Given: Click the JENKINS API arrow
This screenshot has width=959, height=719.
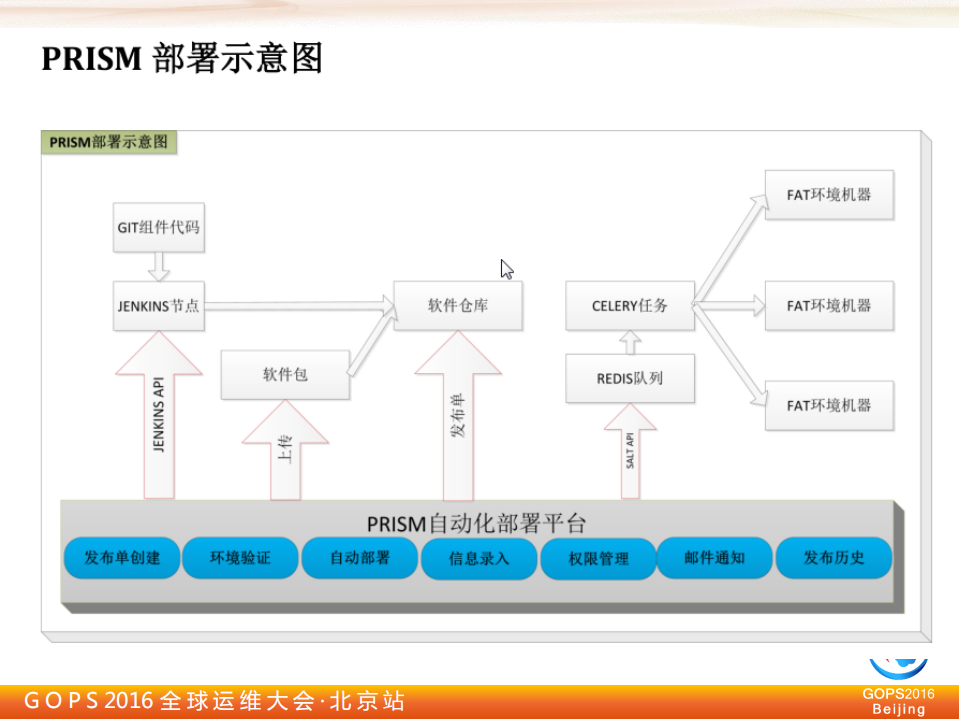Looking at the screenshot, I should (x=156, y=430).
